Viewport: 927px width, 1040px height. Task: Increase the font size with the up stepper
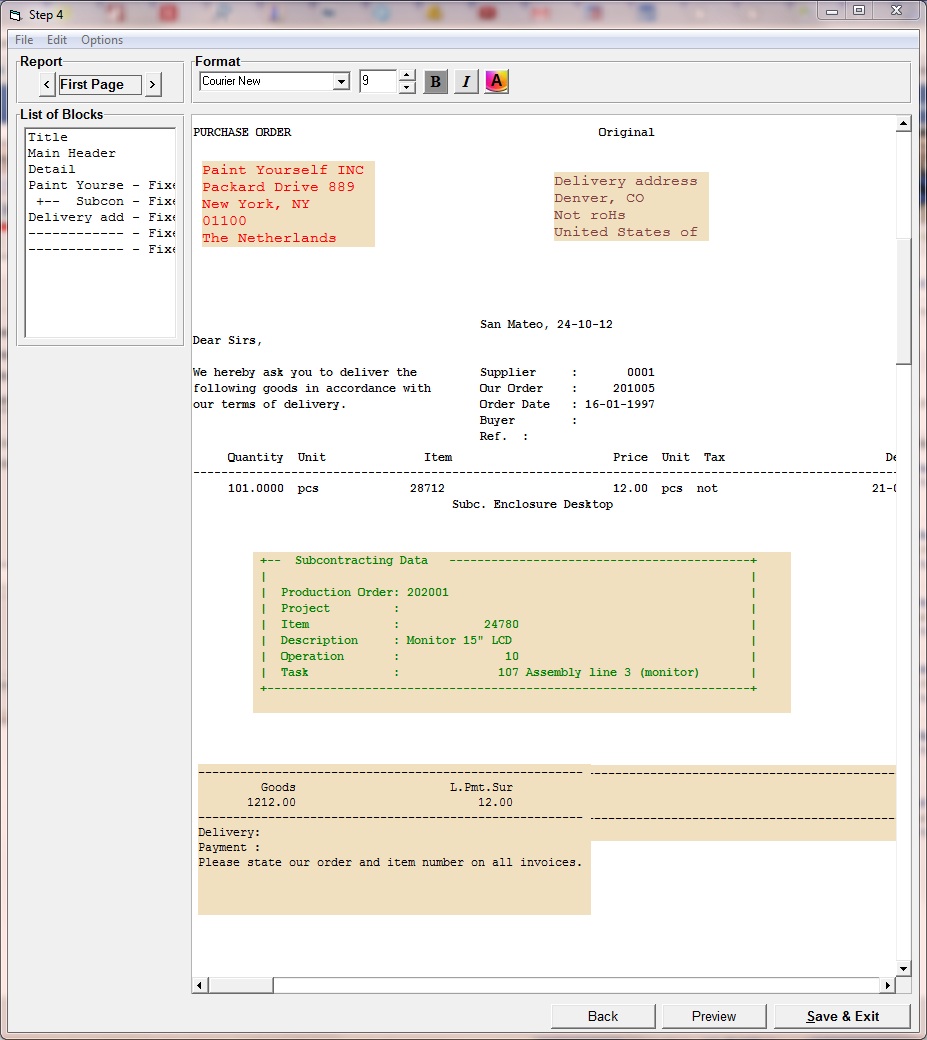tap(406, 75)
